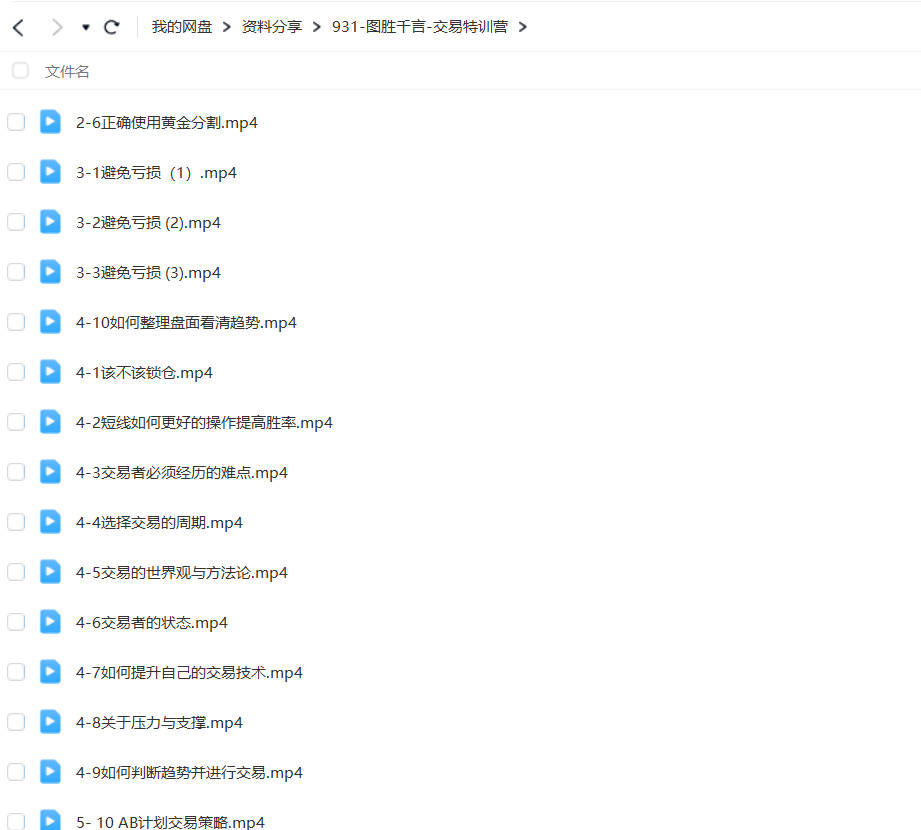
Task: Open the navigation history dropdown arrow
Action: [86, 27]
